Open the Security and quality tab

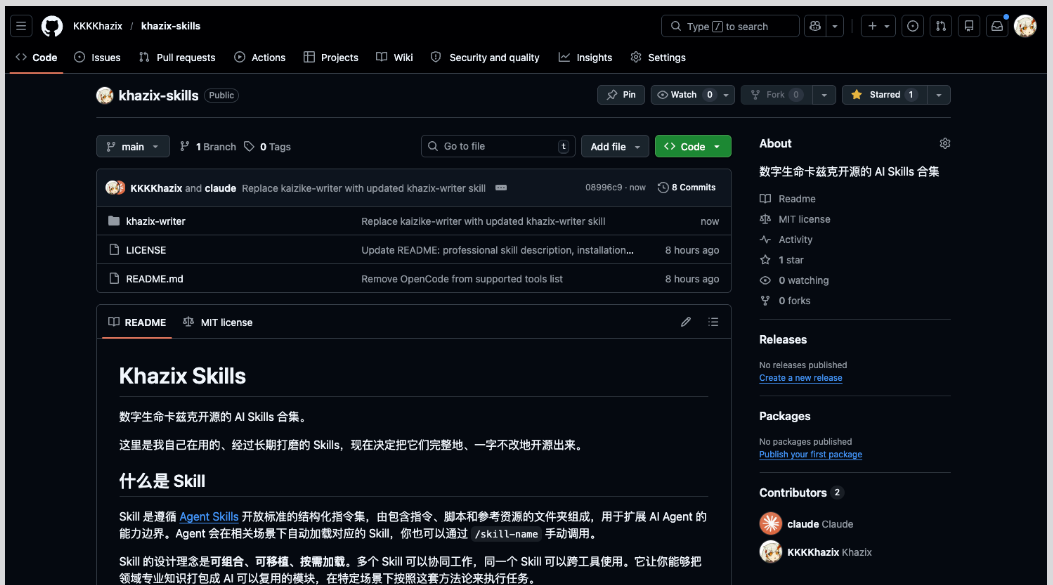click(485, 58)
